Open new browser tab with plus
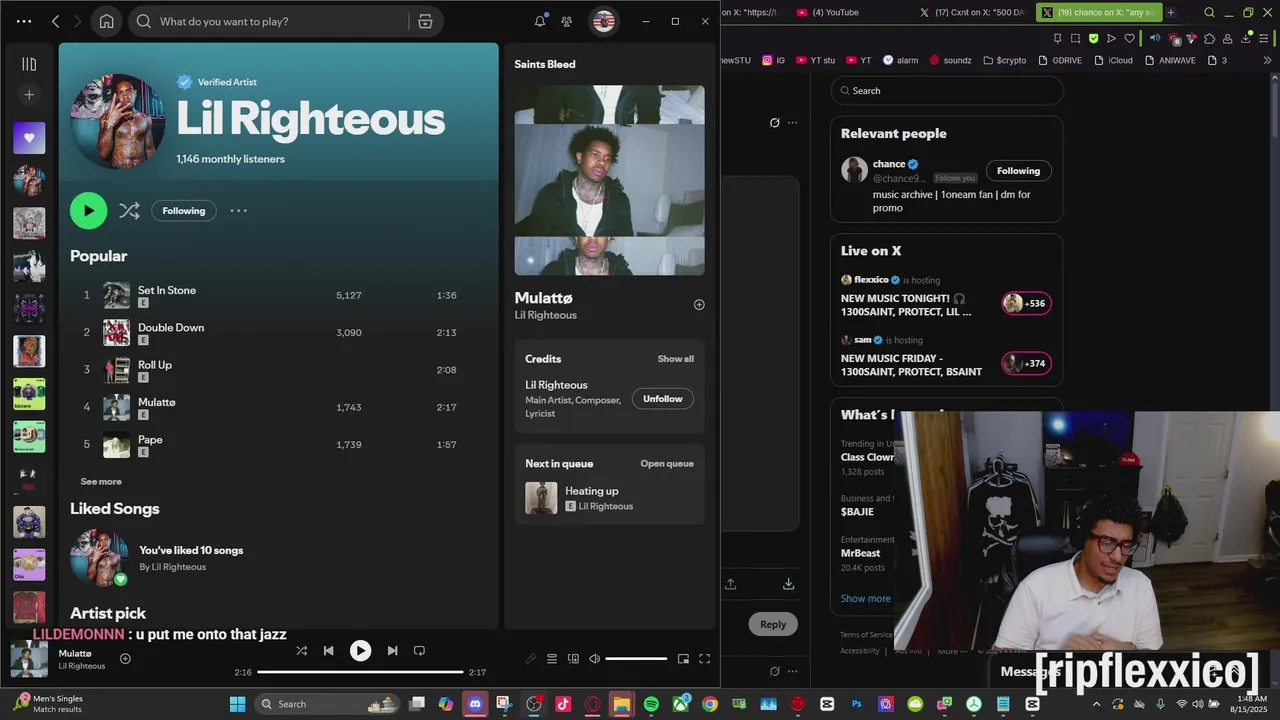 tap(1171, 12)
